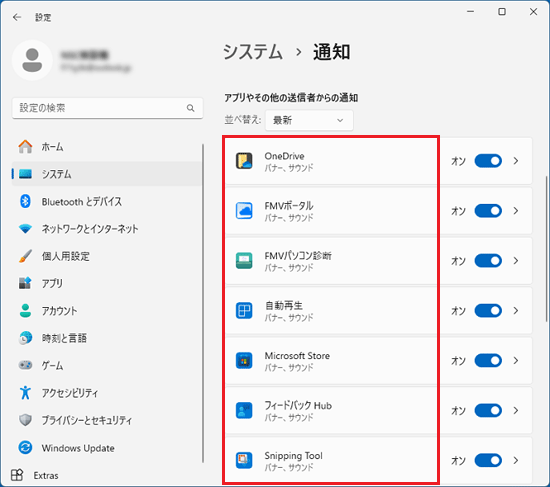Open ネットワークとインターネット section
Viewport: 550px width, 487px height.
pos(107,229)
